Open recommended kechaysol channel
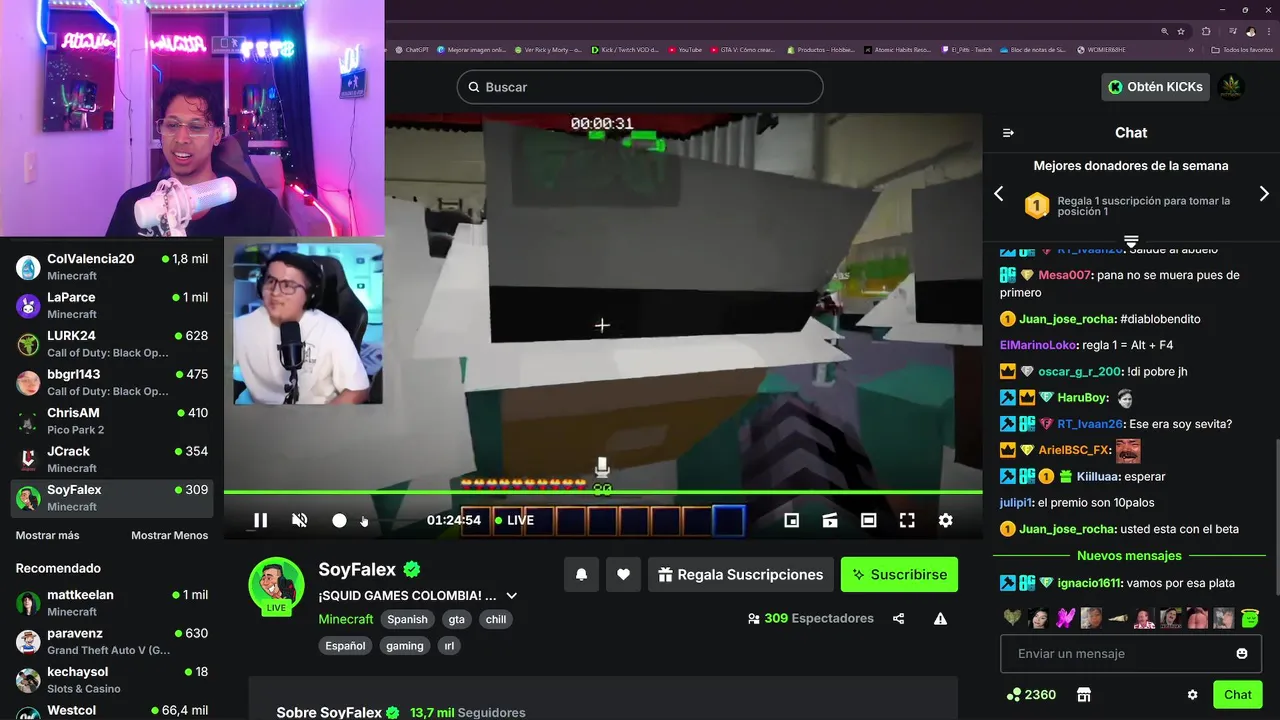Screen dimensions: 1280x720 [x=112, y=680]
